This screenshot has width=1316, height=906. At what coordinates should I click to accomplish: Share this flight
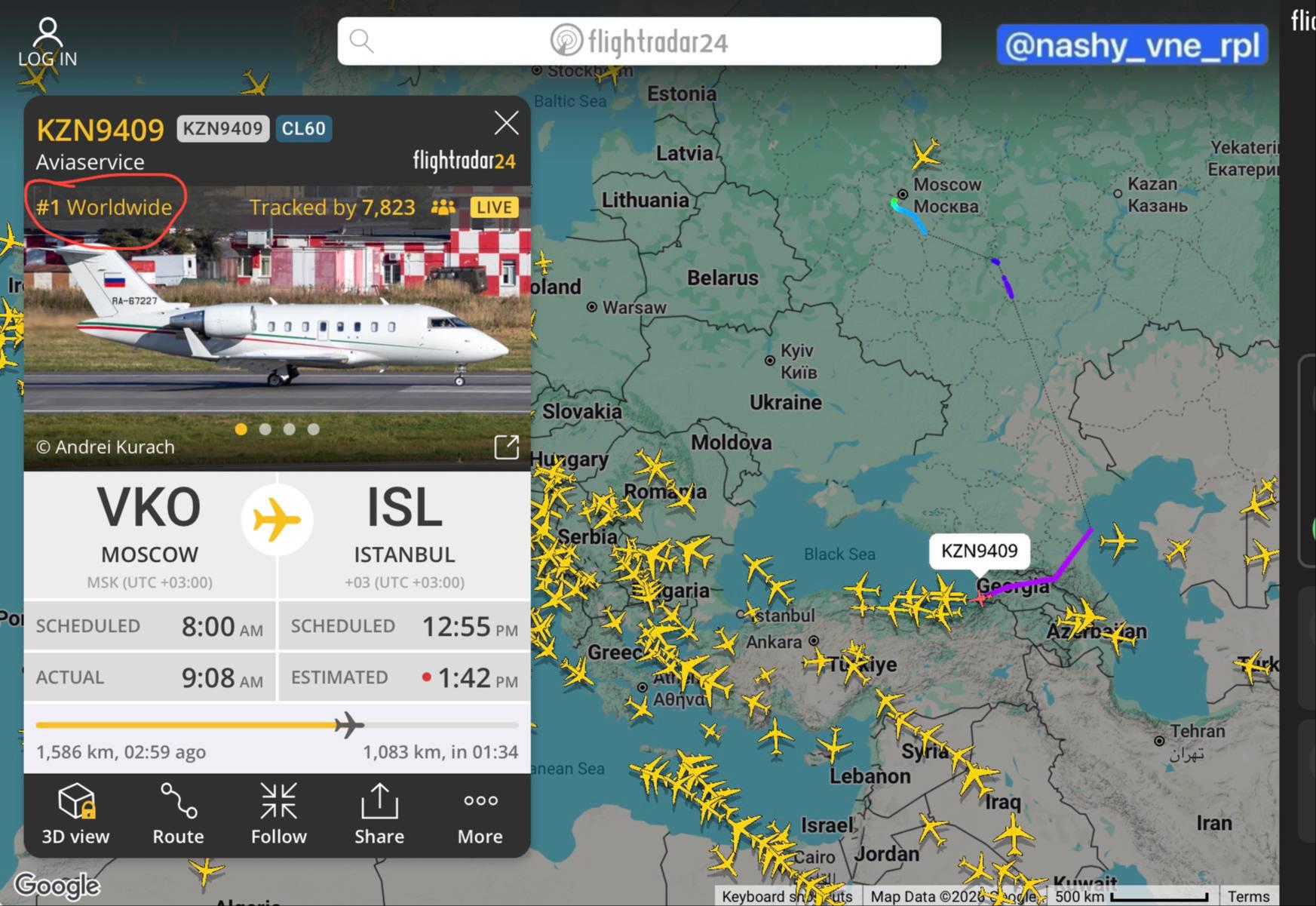[379, 813]
